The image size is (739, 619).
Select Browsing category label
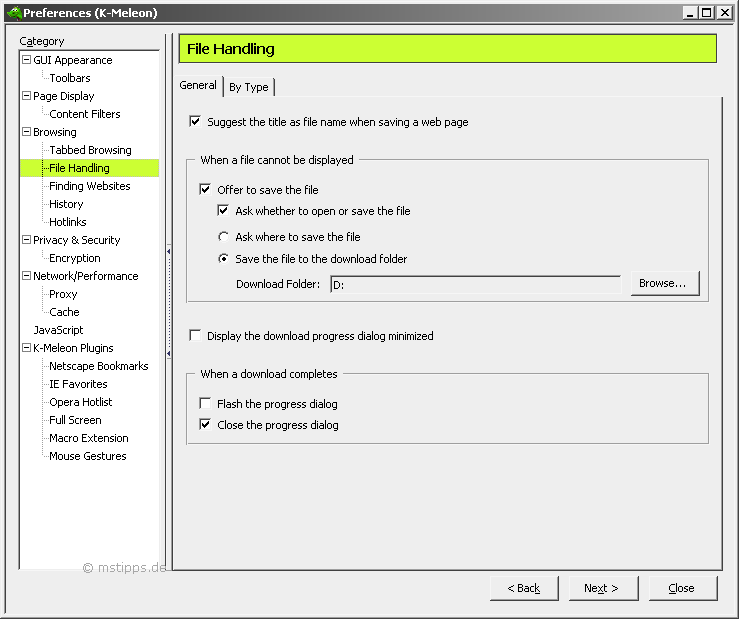tap(55, 132)
